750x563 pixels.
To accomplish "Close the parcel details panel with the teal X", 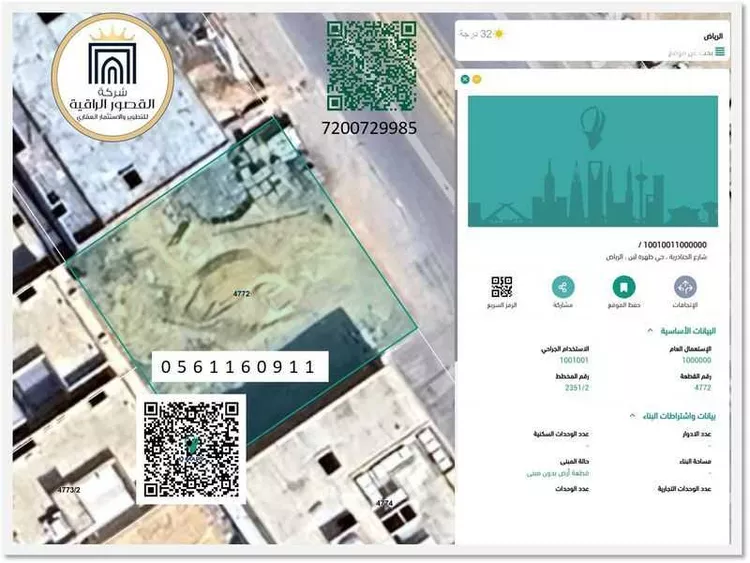I will point(465,79).
